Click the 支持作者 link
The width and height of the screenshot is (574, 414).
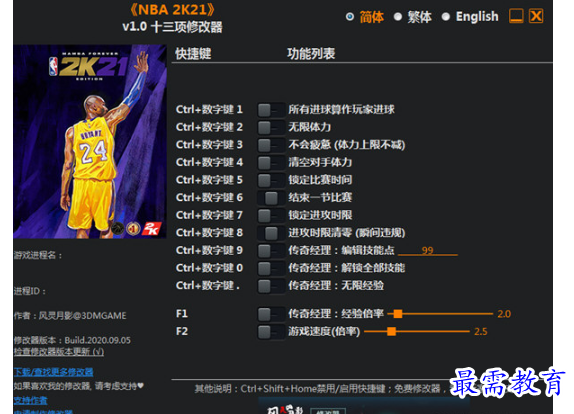pos(31,400)
